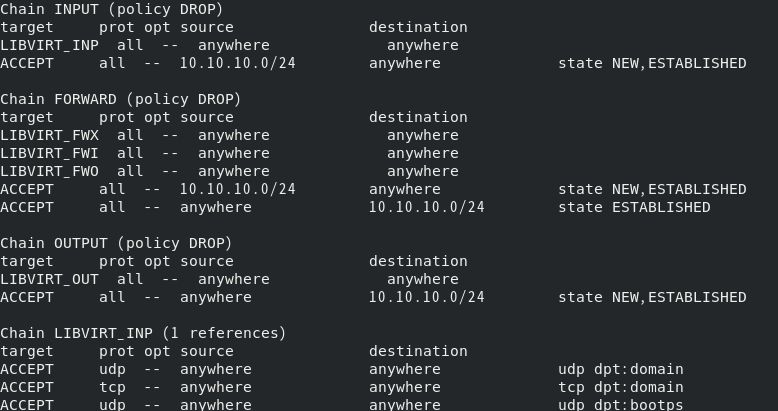The width and height of the screenshot is (778, 411).
Task: Click 'udp dpt:bootps' text
Action: (x=621, y=405)
